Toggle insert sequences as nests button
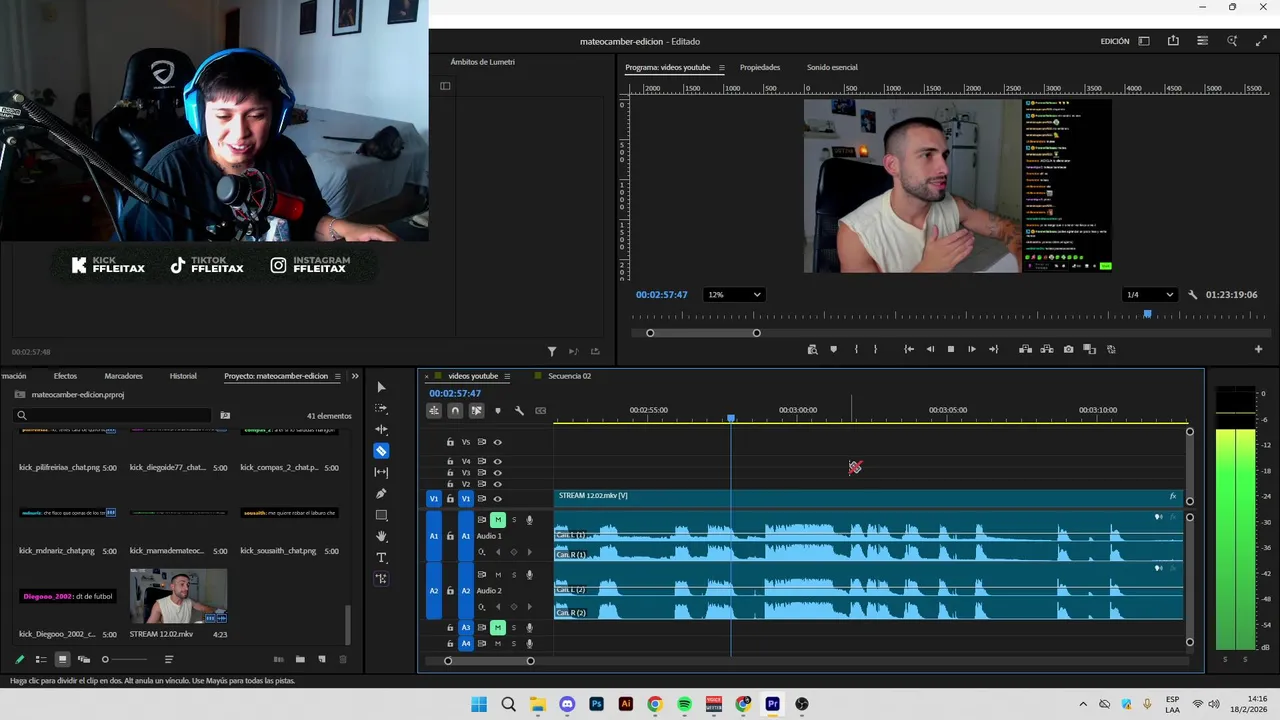The image size is (1280, 720). [434, 411]
